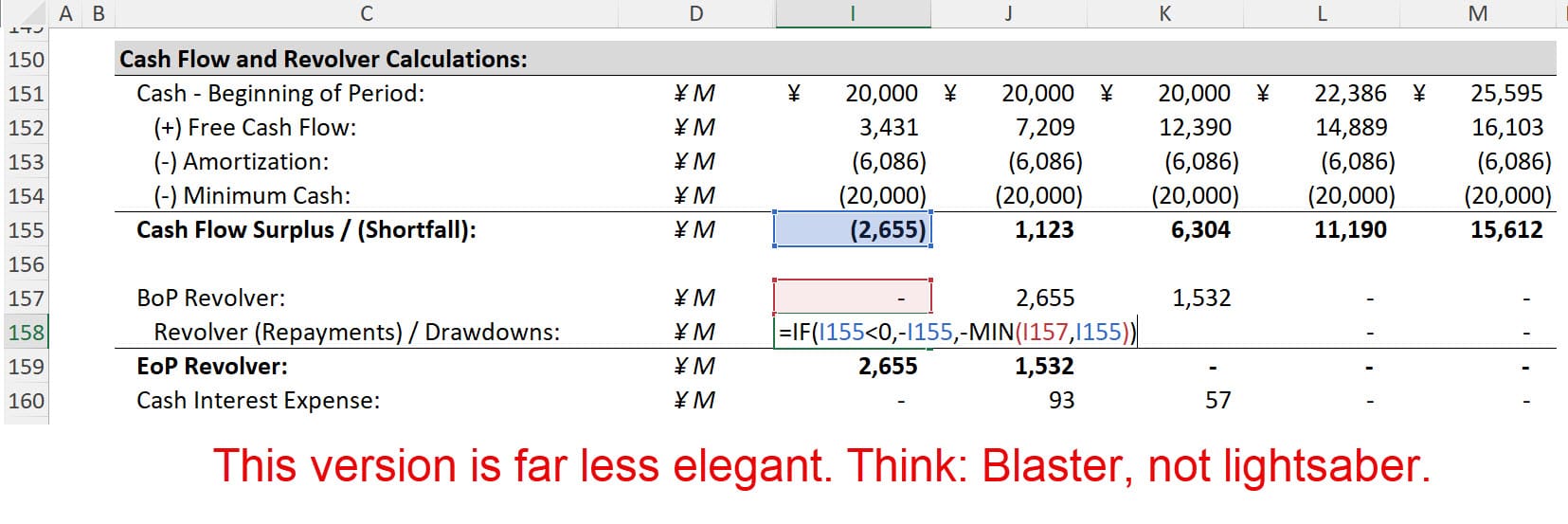The width and height of the screenshot is (1568, 524).
Task: Click surplus value 1,123
Action: pyautogui.click(x=1044, y=229)
